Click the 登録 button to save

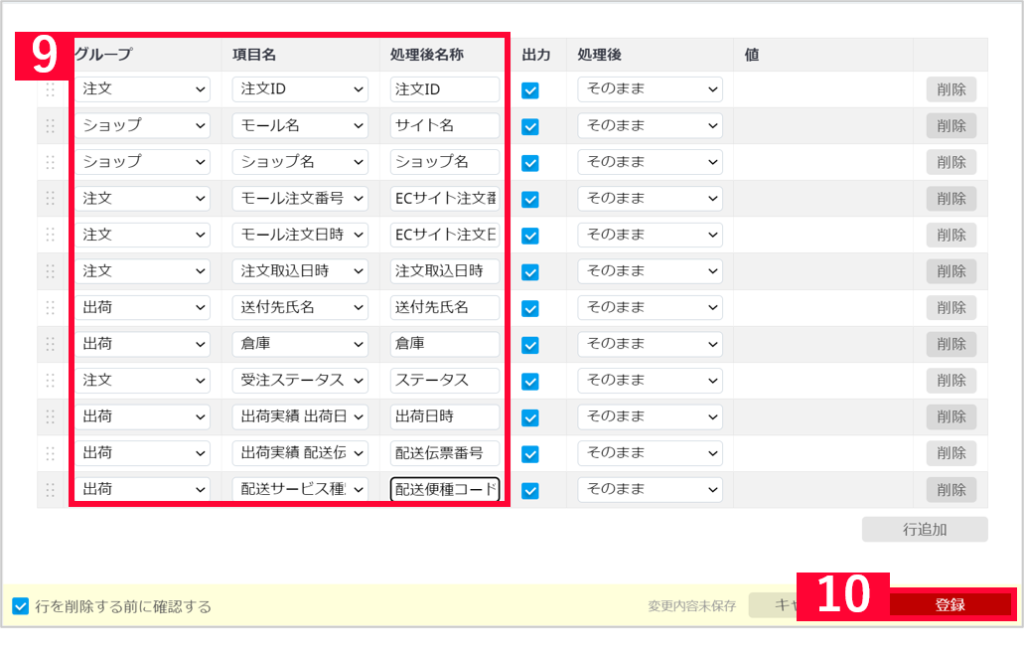pos(951,604)
